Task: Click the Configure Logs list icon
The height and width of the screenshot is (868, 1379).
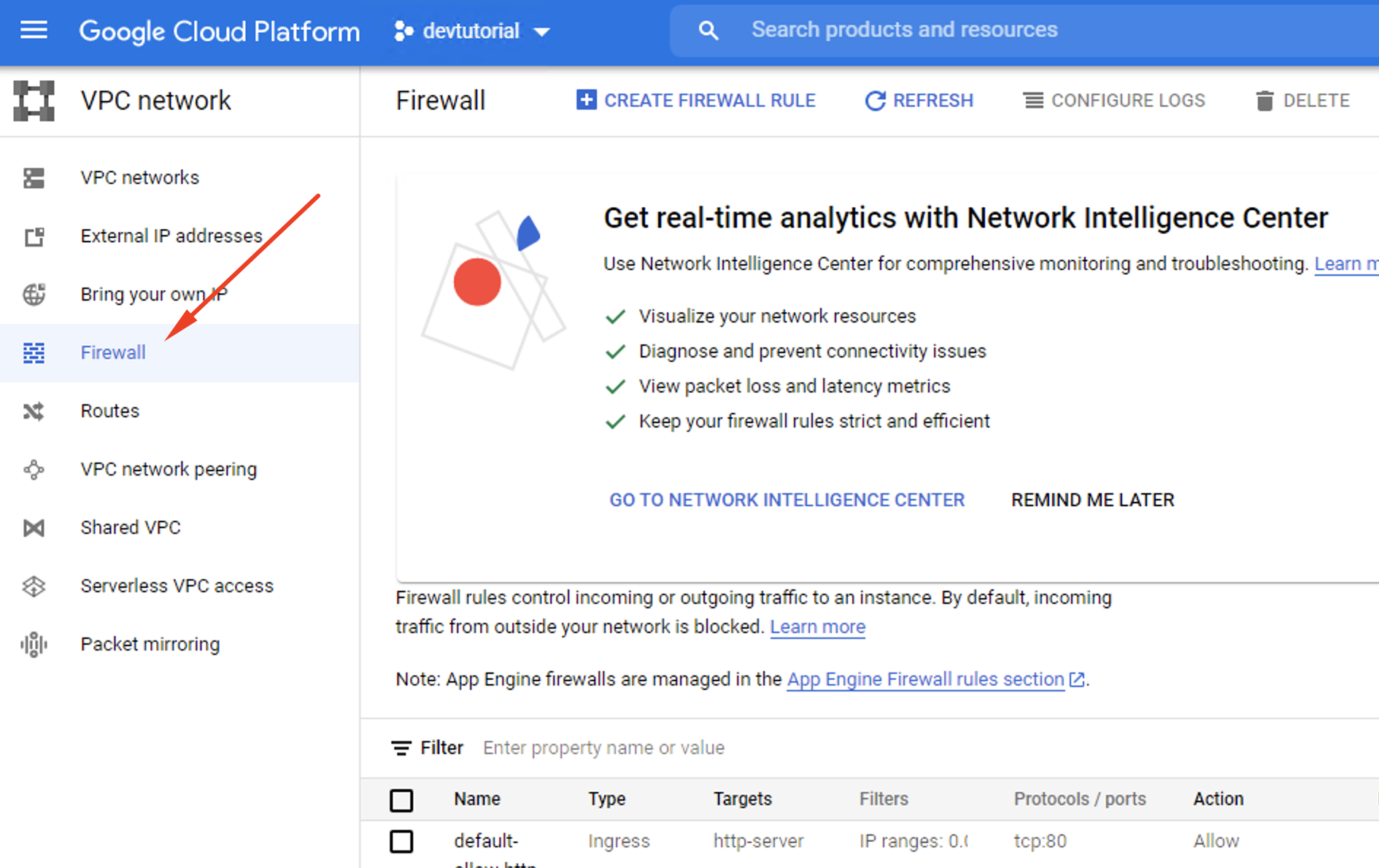Action: [x=1033, y=101]
